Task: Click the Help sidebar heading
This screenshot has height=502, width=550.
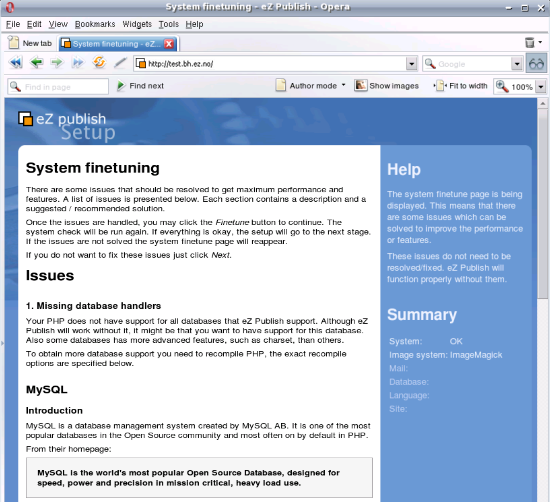Action: coord(404,169)
